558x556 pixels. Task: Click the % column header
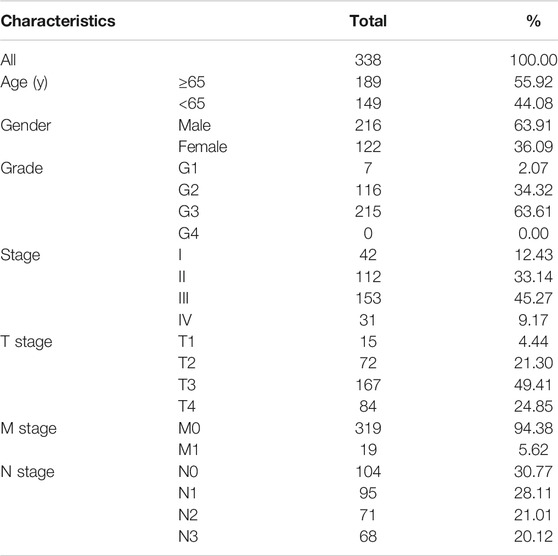533,21
